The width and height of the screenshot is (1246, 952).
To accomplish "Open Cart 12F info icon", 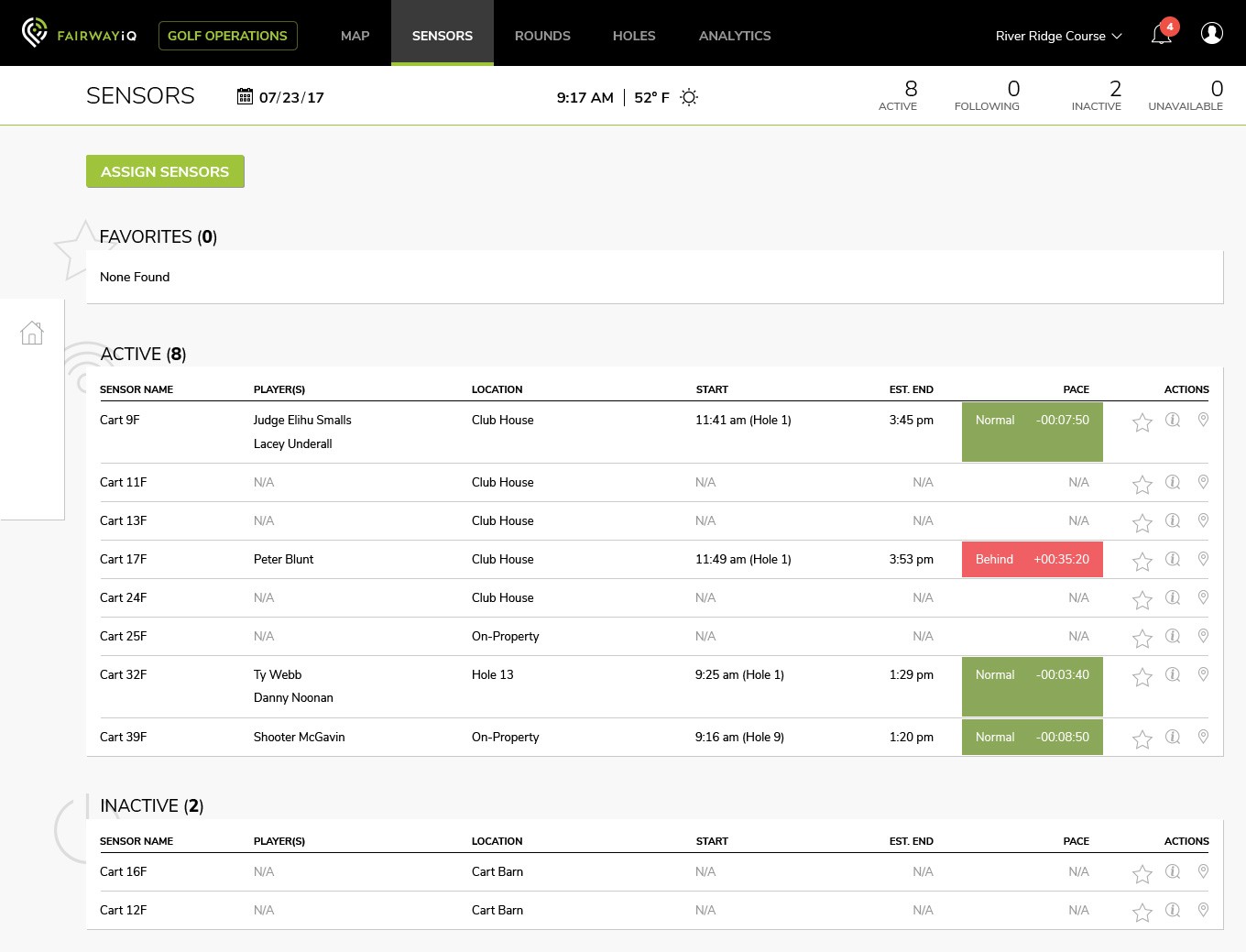I will [x=1173, y=910].
